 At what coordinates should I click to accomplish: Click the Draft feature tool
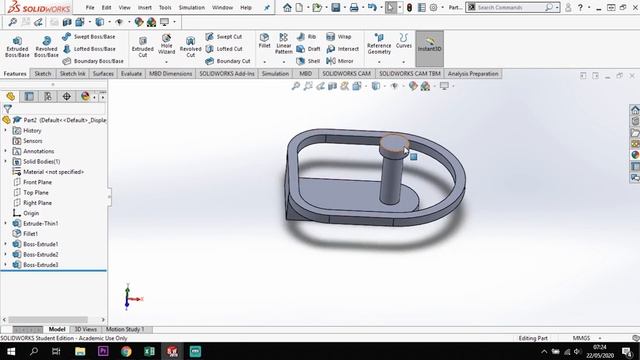tap(309, 49)
